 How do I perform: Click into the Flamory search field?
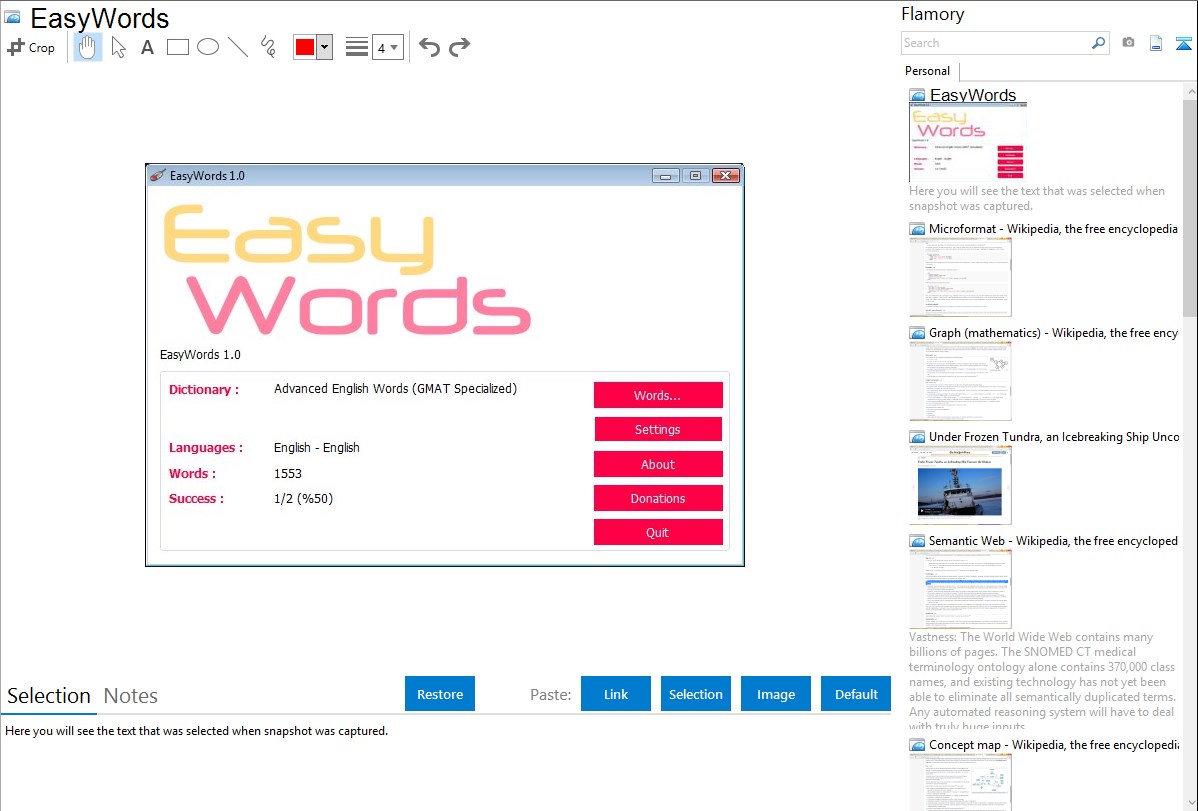[x=995, y=43]
